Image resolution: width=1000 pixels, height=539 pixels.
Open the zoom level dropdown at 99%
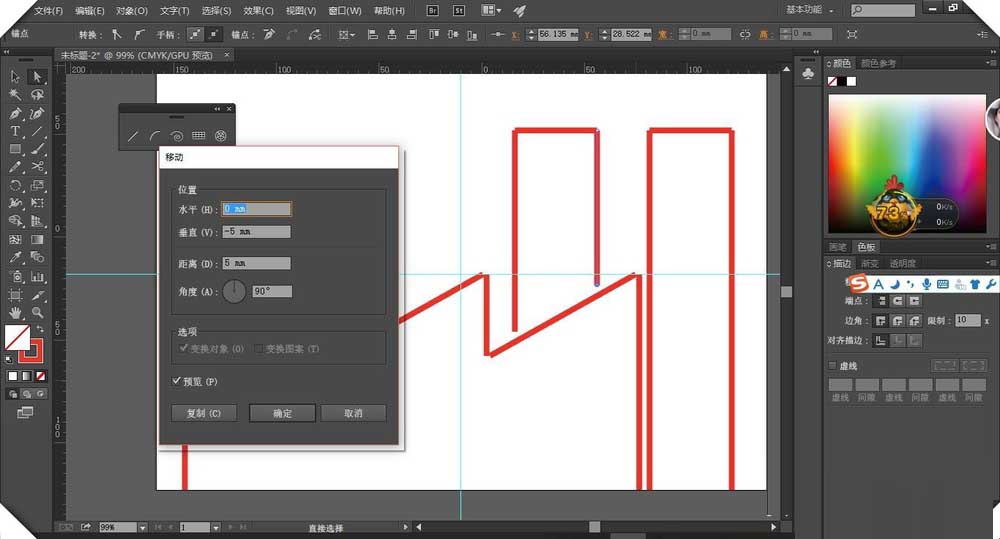click(142, 527)
